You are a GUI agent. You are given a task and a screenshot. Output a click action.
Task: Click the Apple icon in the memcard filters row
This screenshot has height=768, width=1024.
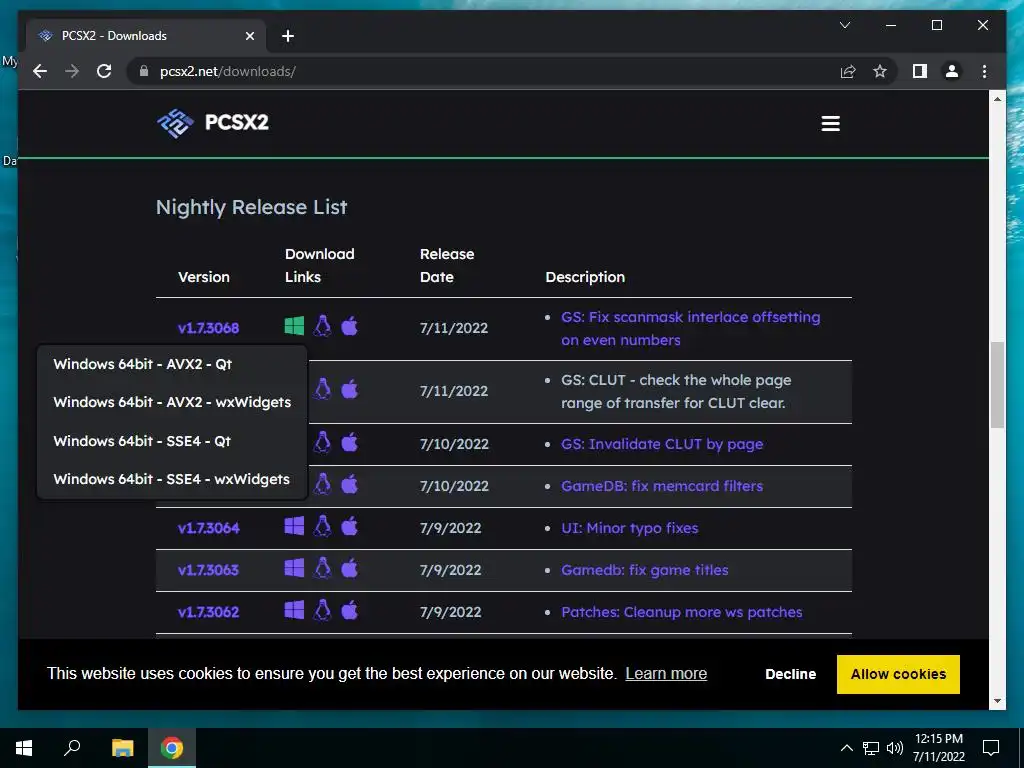(349, 484)
